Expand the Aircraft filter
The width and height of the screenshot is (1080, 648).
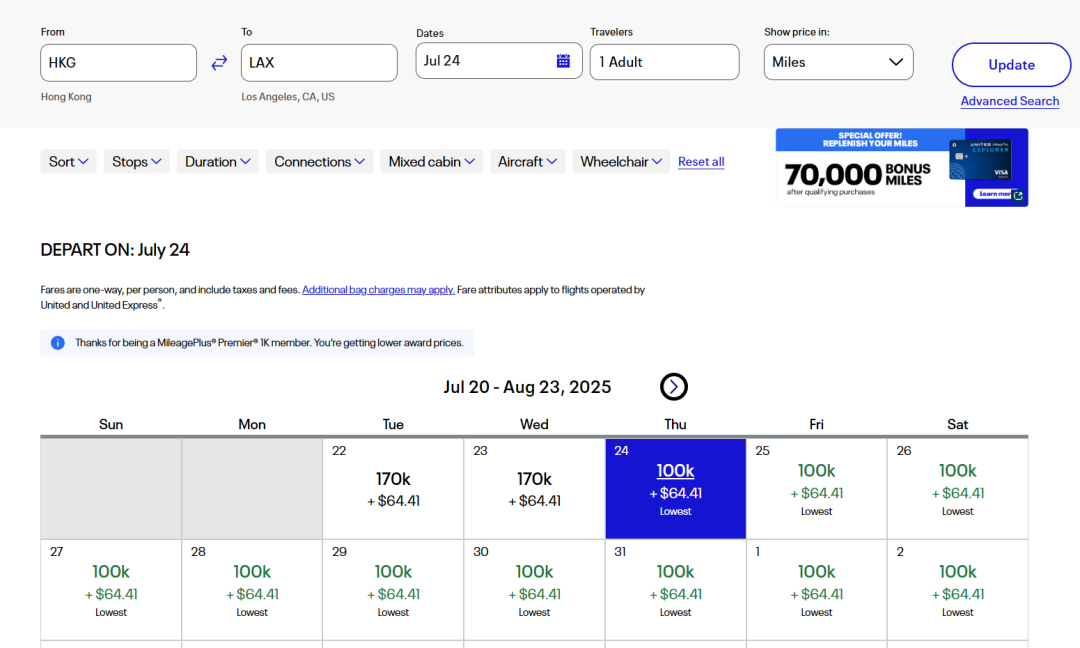tap(527, 162)
